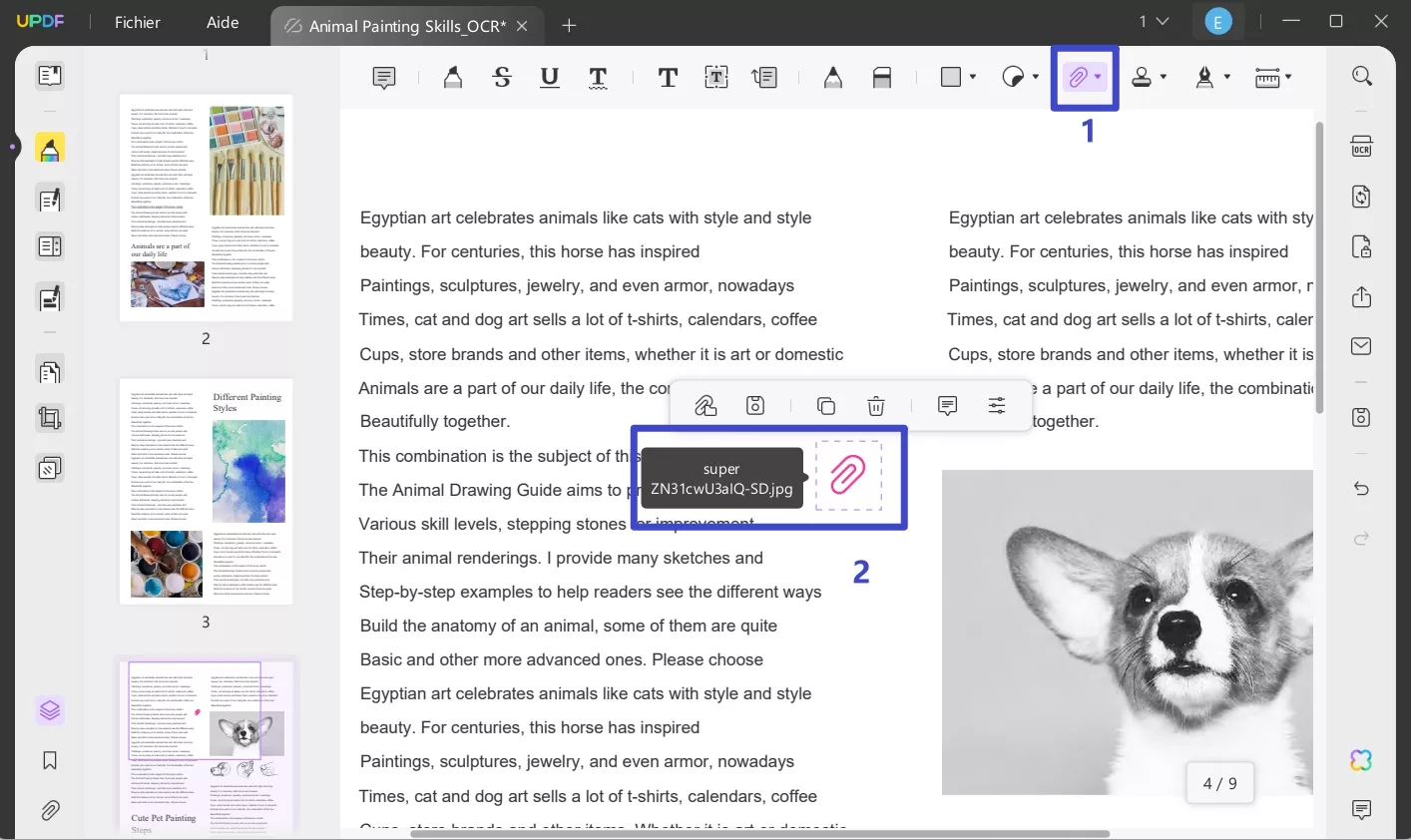
Task: Open OCR in the right sidebar
Action: (1361, 147)
